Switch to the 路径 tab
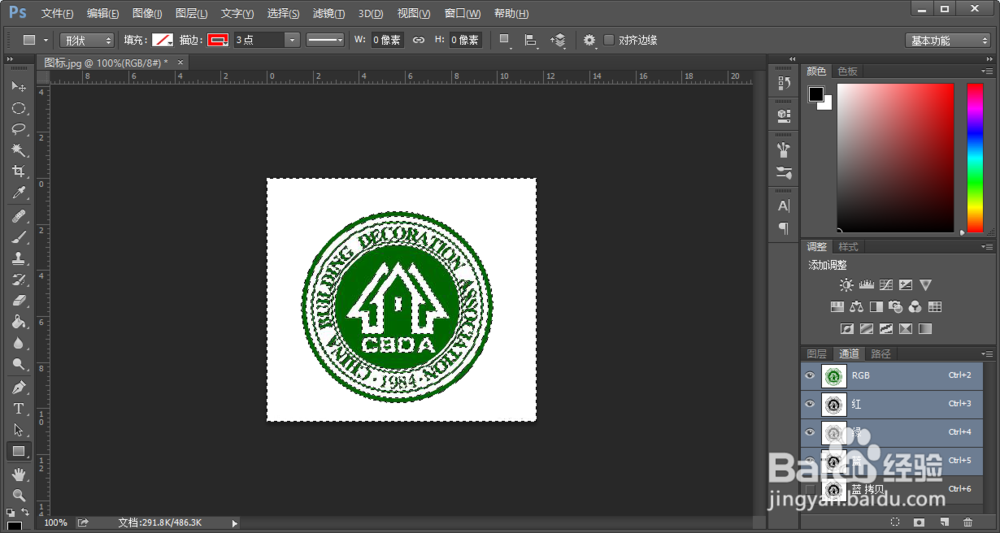Viewport: 1000px width, 533px height. pyautogui.click(x=881, y=354)
